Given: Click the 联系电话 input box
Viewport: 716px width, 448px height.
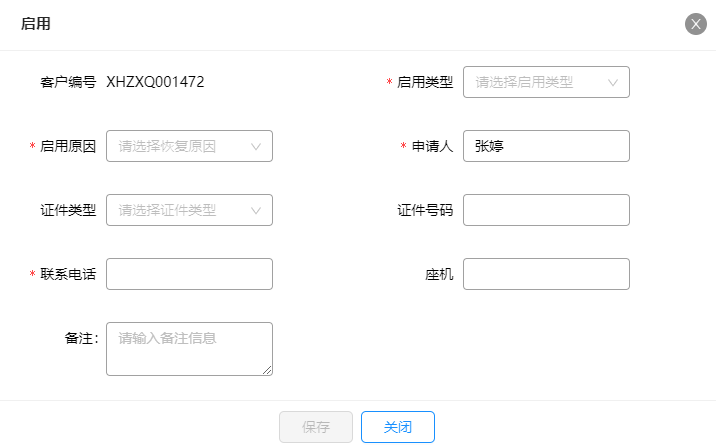Looking at the screenshot, I should click(189, 274).
